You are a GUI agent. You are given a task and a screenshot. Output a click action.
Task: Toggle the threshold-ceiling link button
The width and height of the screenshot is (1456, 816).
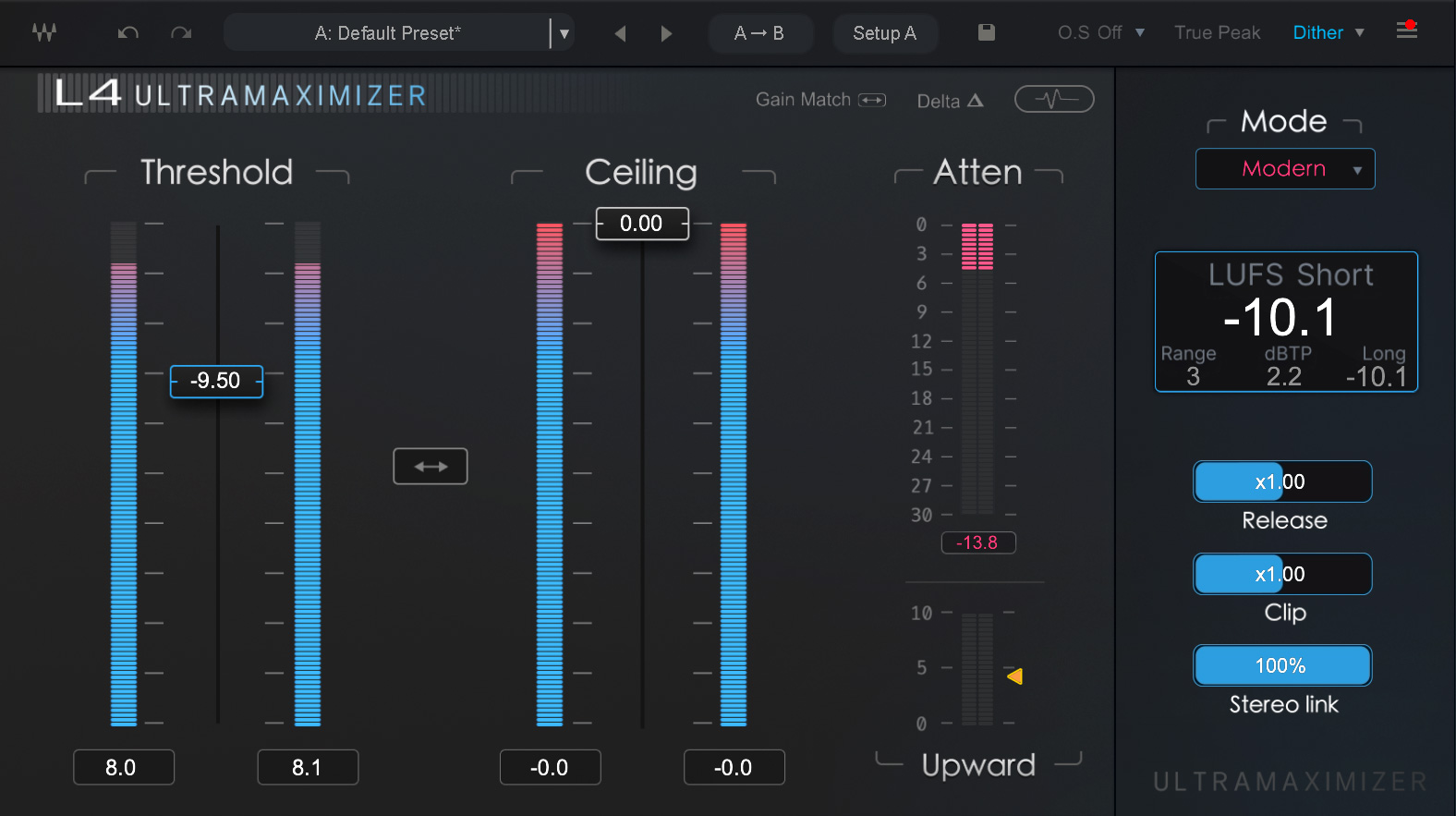click(431, 467)
